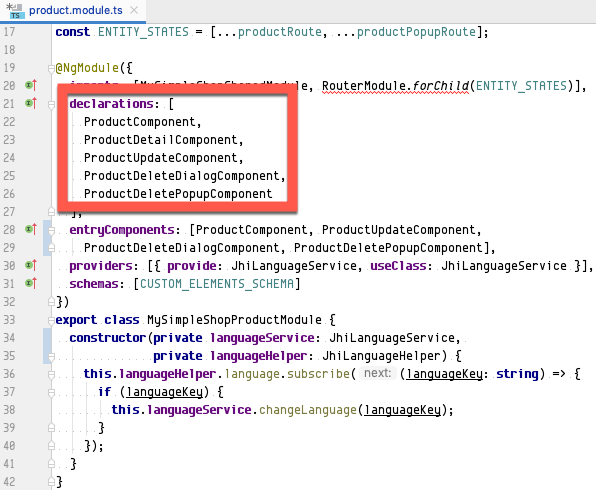The height and width of the screenshot is (490, 596).
Task: Click the declarations property key
Action: pyautogui.click(x=112, y=104)
